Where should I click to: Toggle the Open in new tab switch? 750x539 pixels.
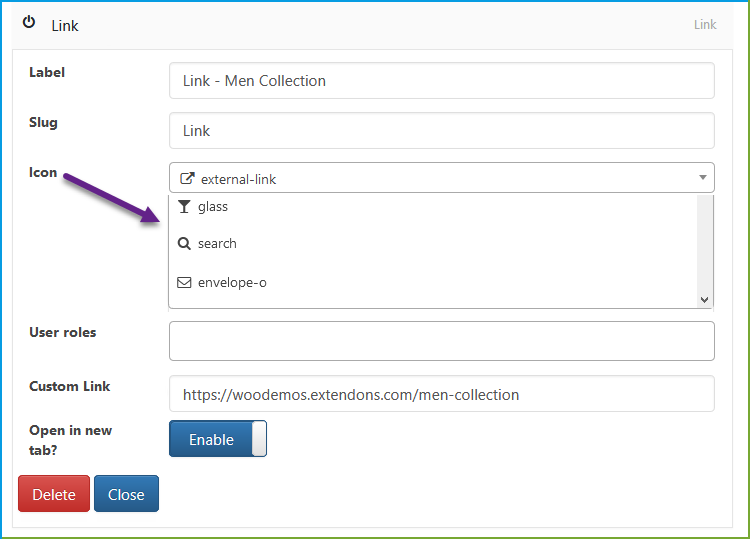pyautogui.click(x=218, y=439)
